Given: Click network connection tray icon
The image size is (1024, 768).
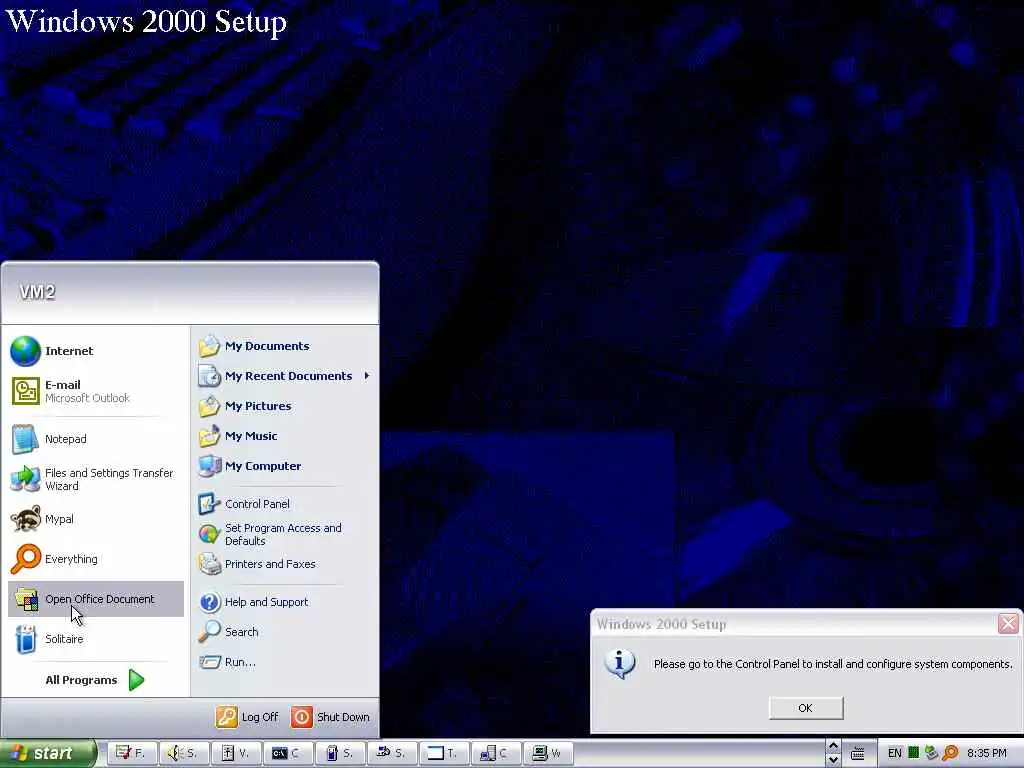Looking at the screenshot, I should click(x=932, y=753).
